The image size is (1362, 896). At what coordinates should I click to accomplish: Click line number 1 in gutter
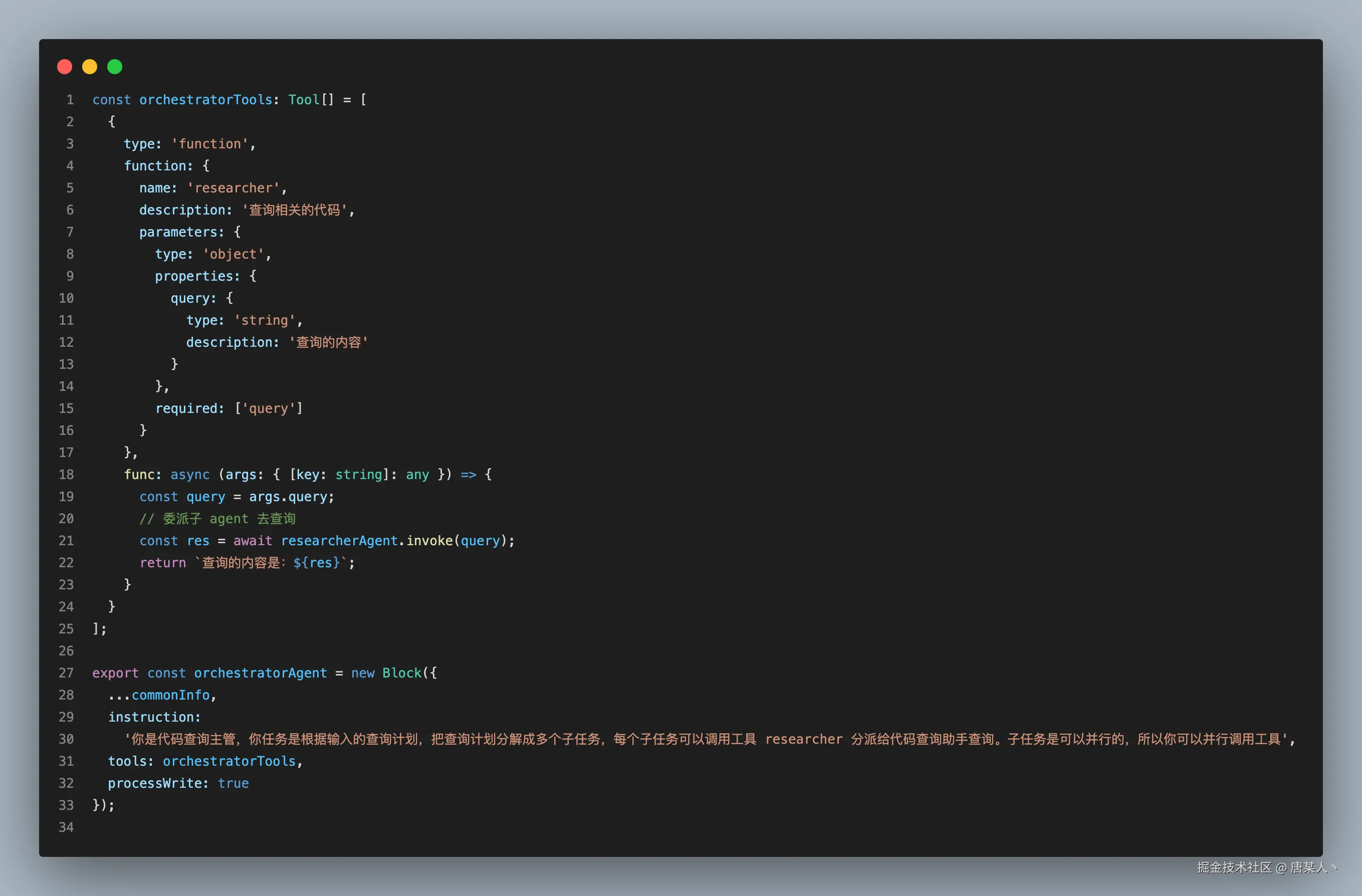70,100
